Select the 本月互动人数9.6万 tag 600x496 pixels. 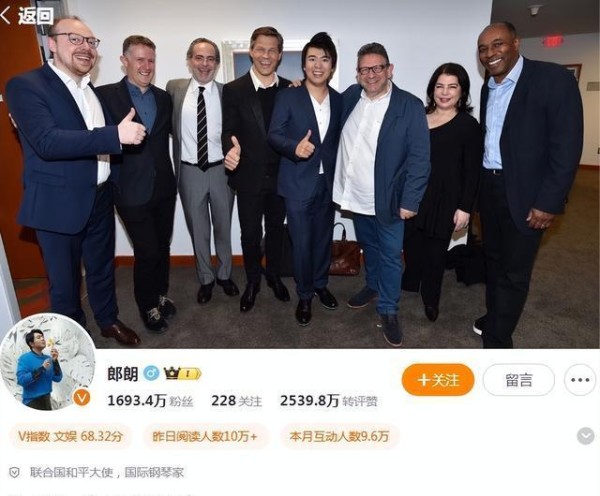[x=339, y=436]
